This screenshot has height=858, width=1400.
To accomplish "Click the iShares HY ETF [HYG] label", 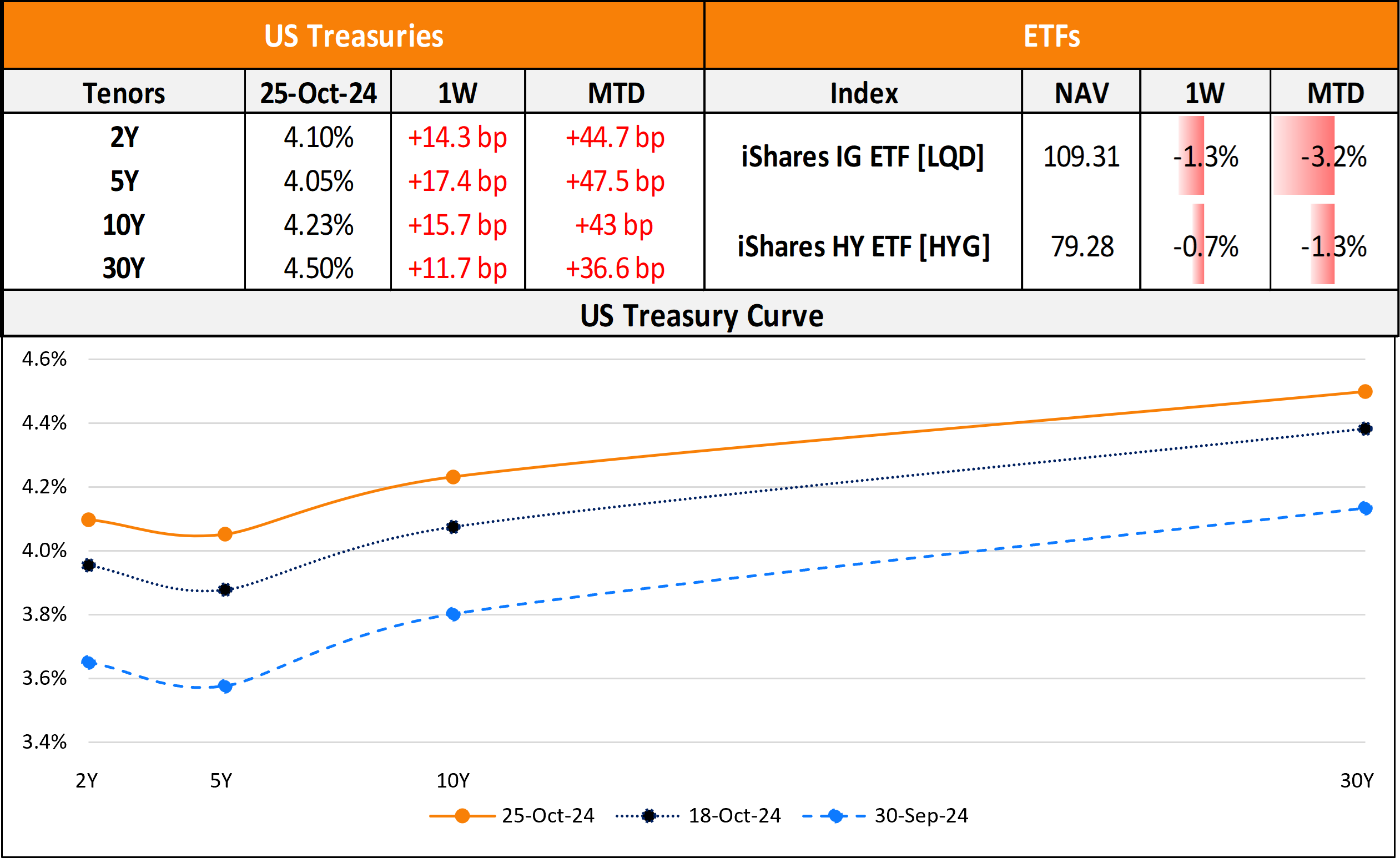I will pyautogui.click(x=863, y=246).
